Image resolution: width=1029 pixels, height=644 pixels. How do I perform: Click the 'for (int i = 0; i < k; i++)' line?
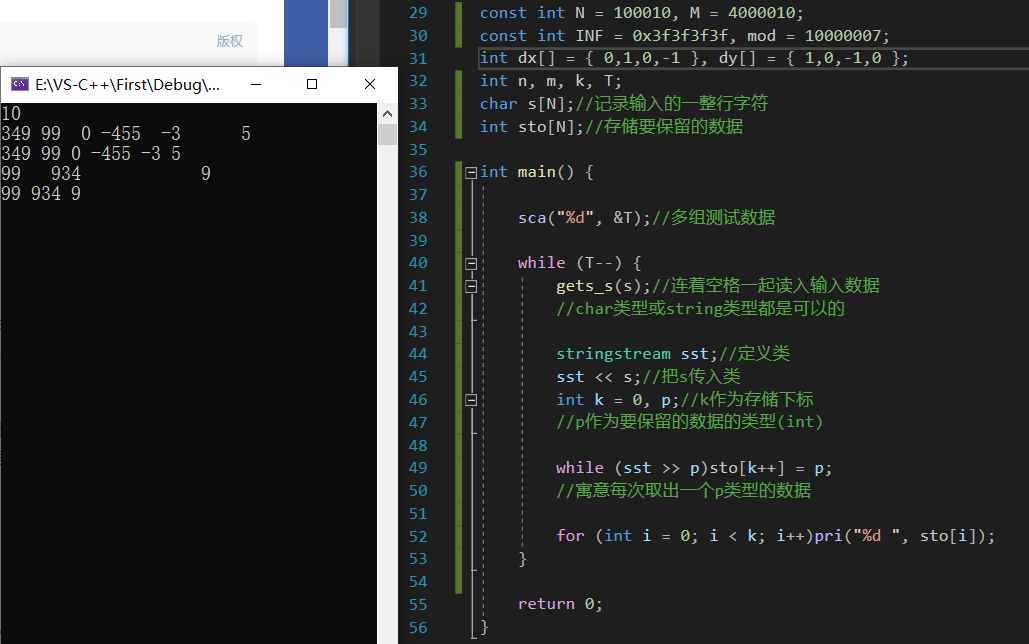click(775, 536)
